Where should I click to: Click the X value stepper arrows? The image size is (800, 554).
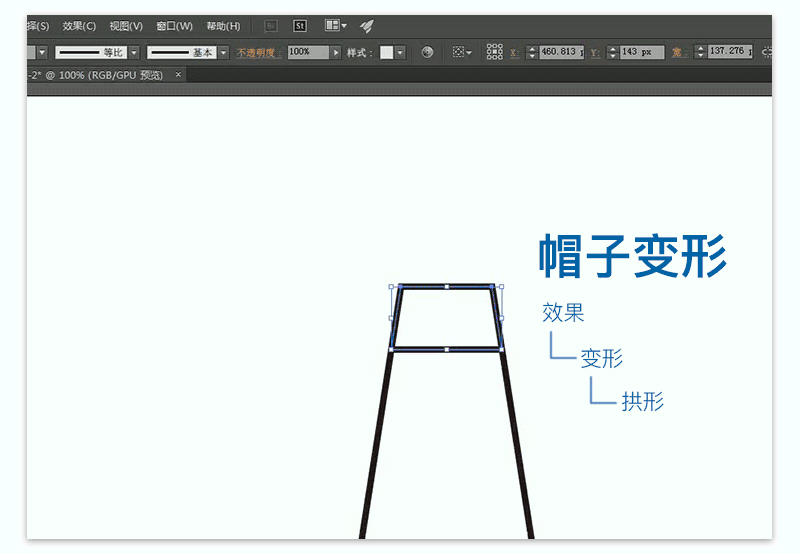pyautogui.click(x=532, y=52)
